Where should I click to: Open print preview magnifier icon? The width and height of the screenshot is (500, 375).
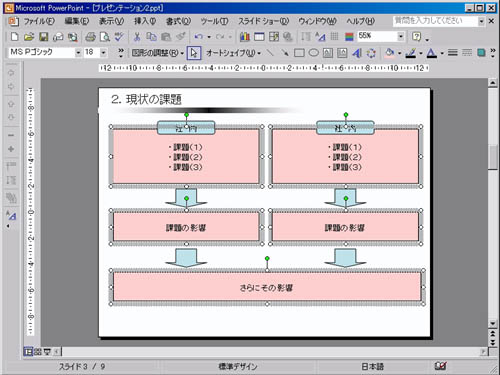pyautogui.click(x=105, y=37)
